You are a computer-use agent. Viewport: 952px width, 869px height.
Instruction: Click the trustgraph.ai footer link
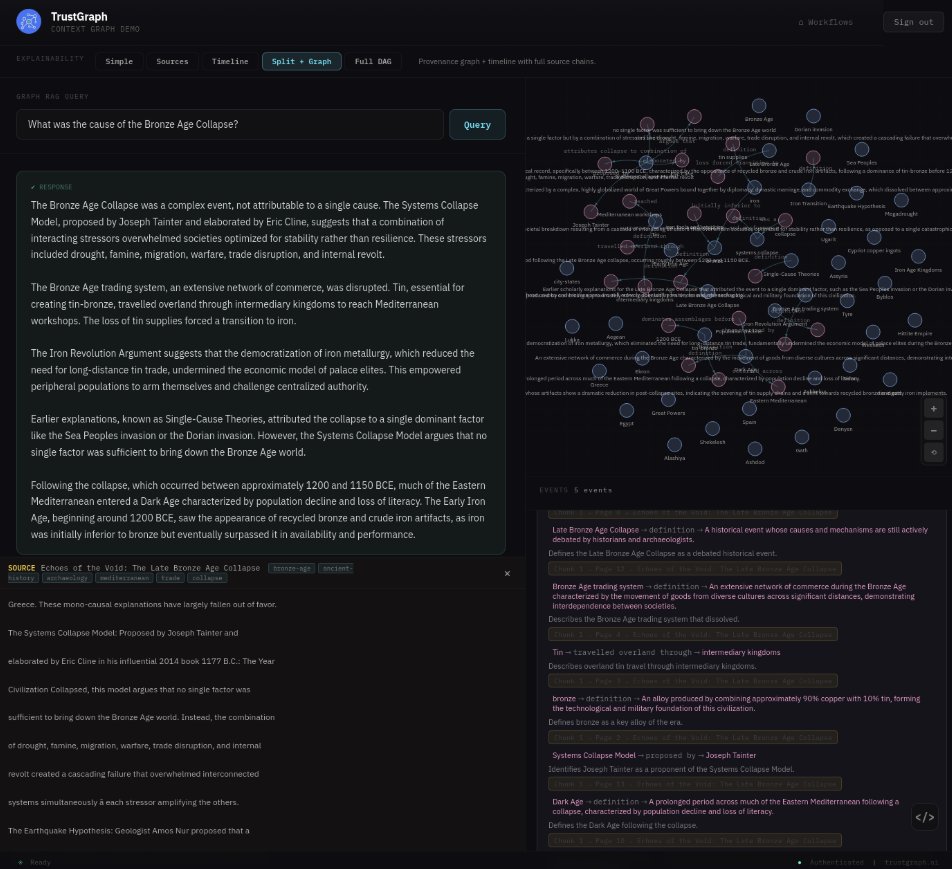click(911, 862)
